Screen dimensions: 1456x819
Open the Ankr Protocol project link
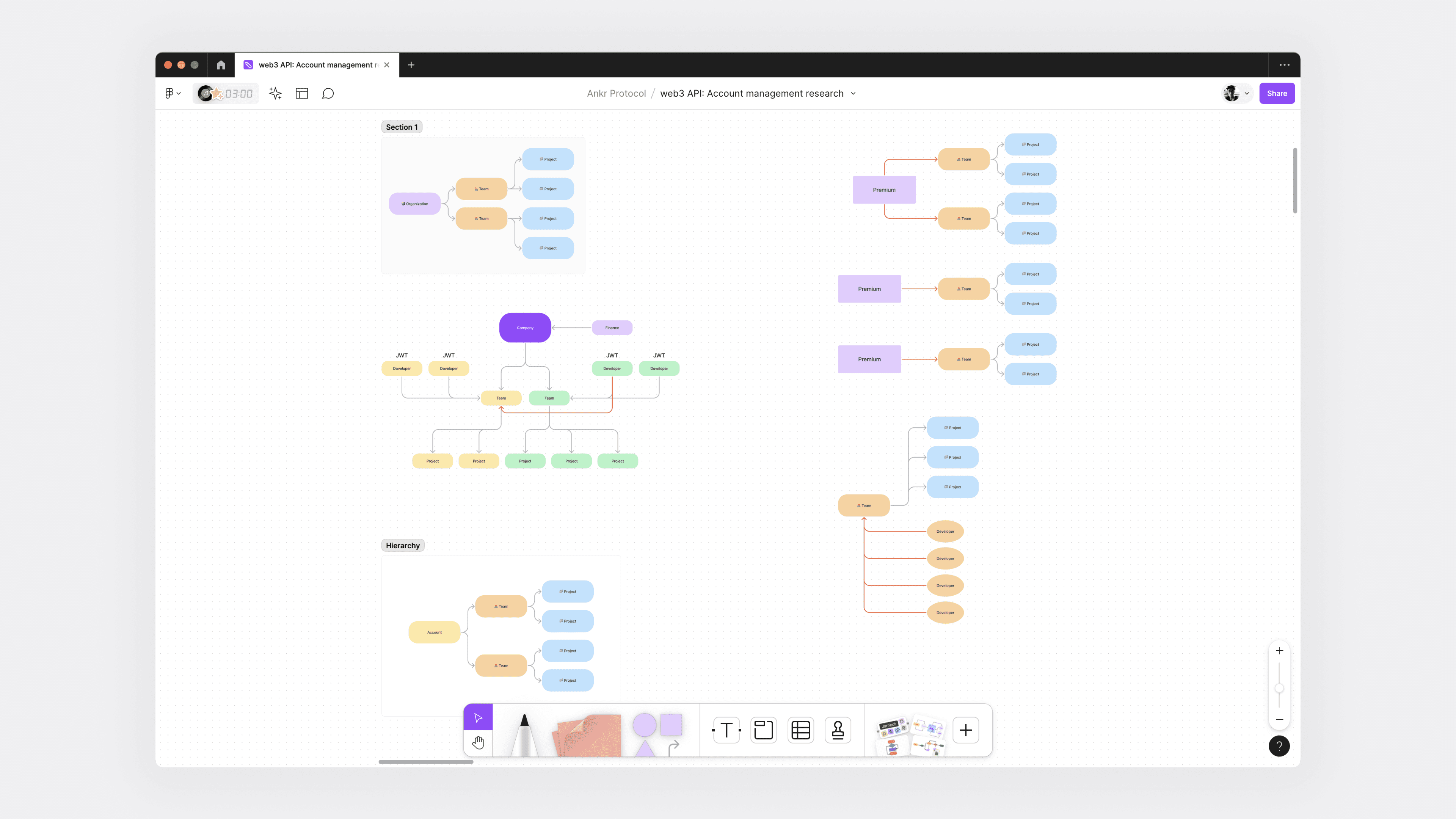(616, 93)
